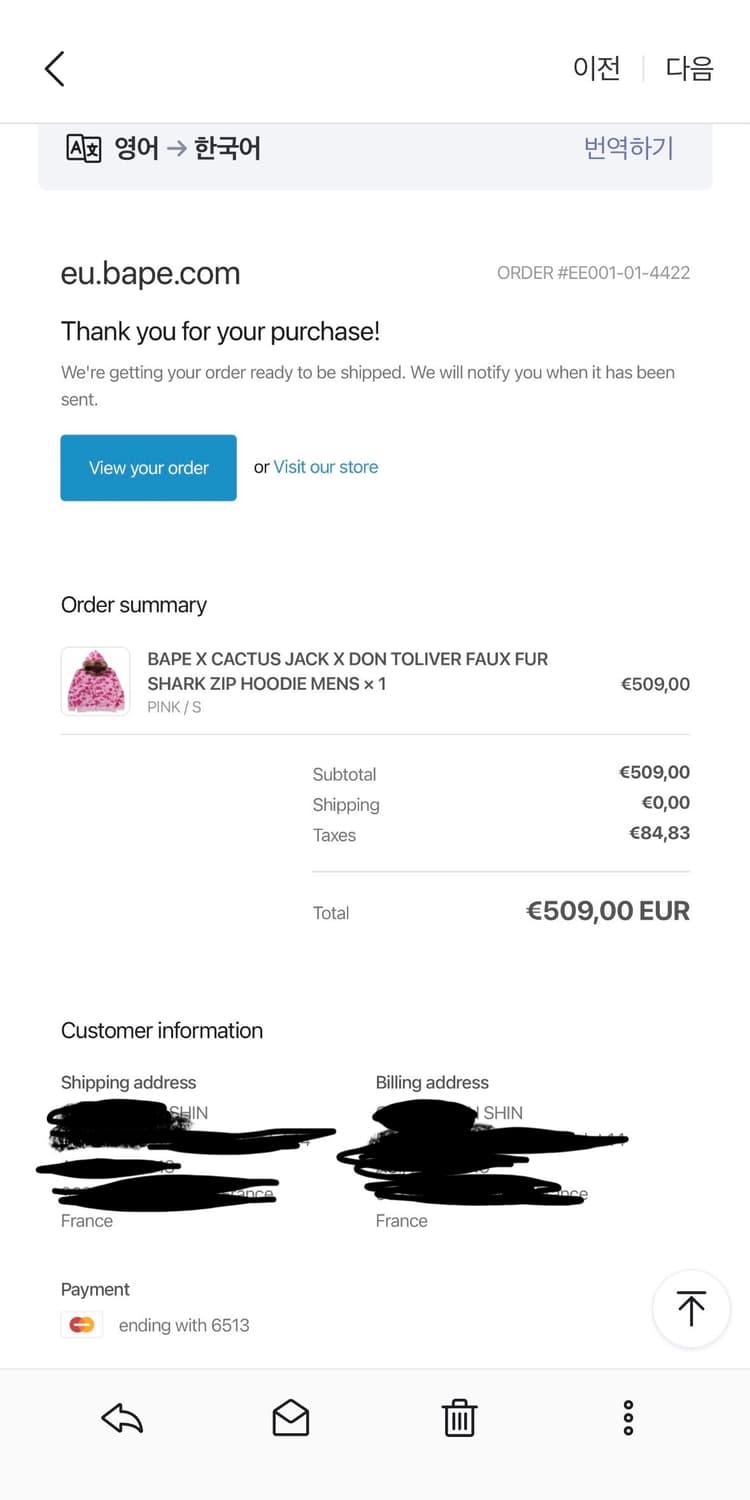
Task: Tap 번역하기 to translate the email
Action: tap(629, 149)
